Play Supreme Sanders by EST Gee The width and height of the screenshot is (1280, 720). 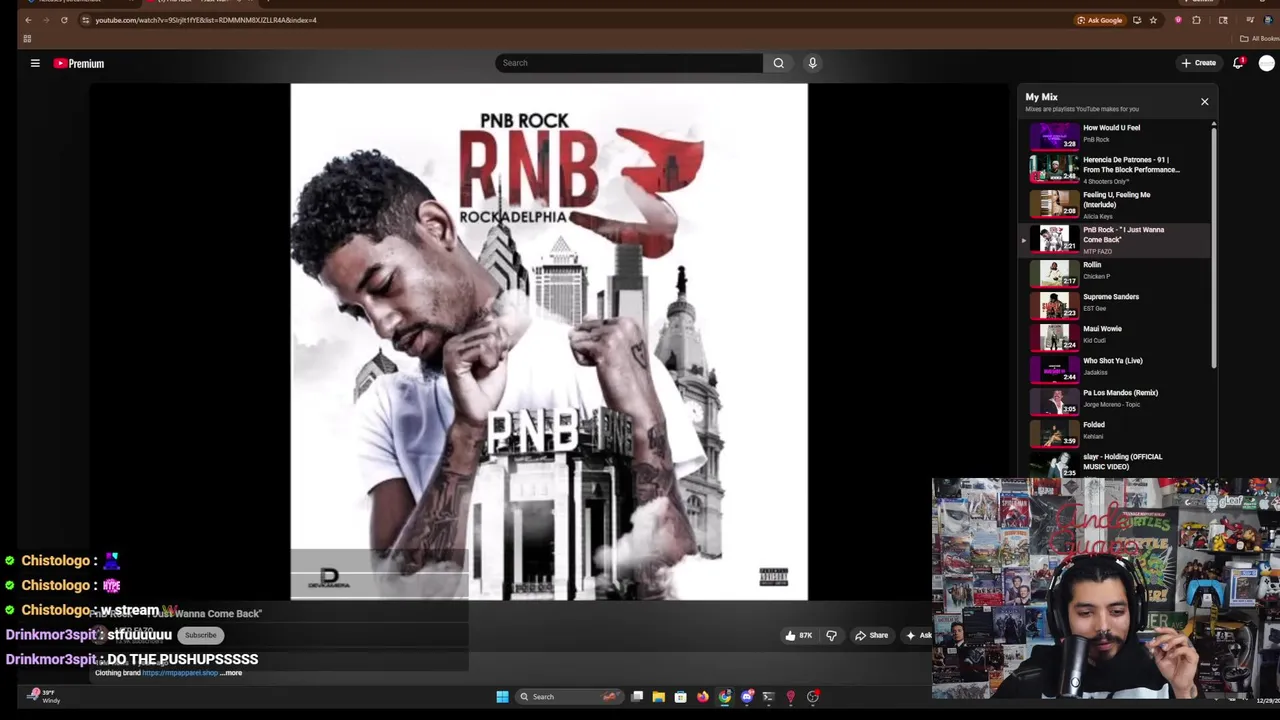[1118, 304]
